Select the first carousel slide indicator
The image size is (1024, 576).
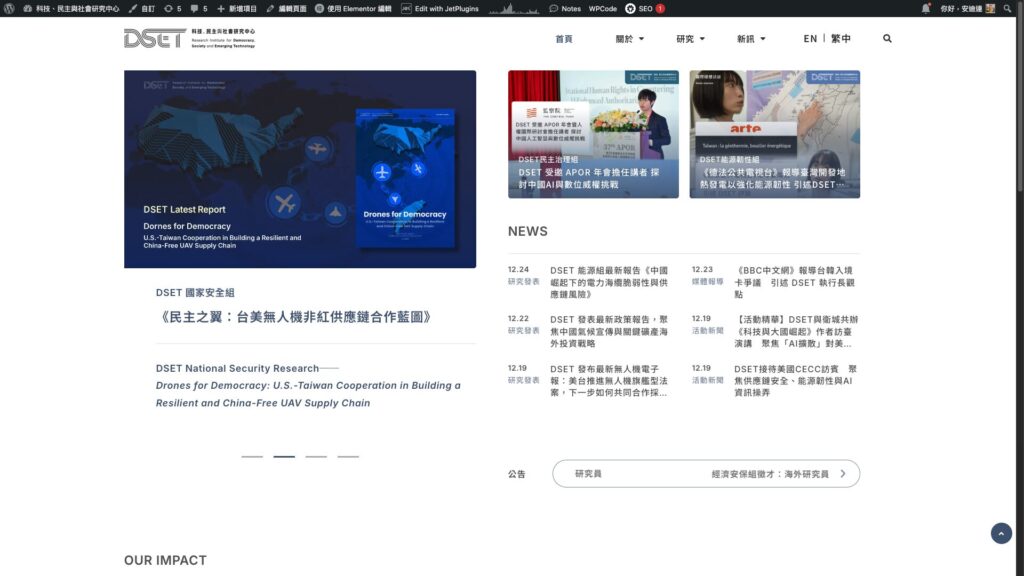252,456
